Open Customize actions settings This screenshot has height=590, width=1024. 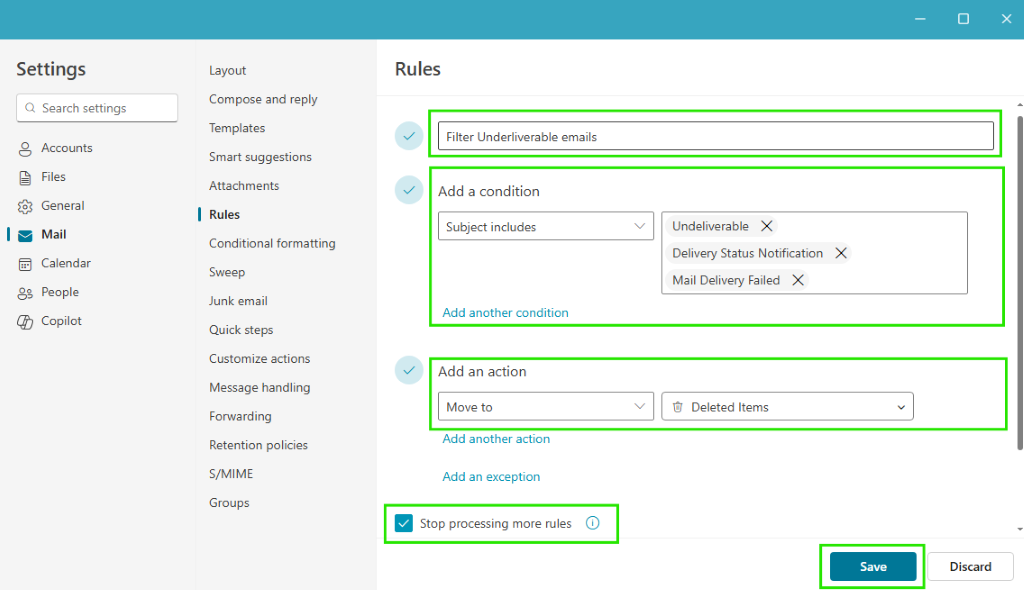pos(259,359)
